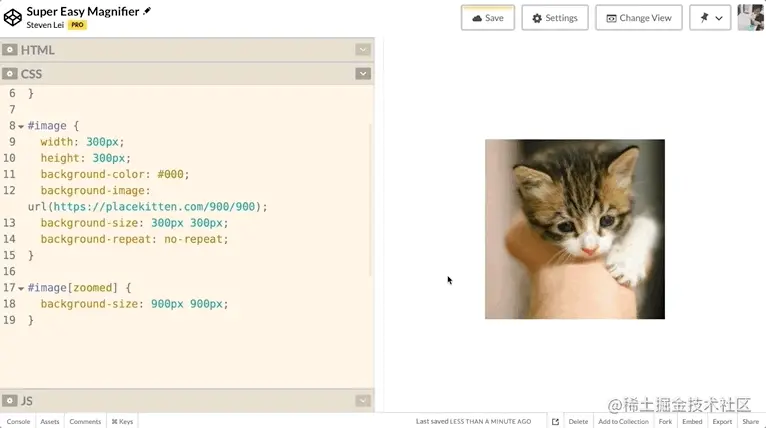Click the #000 color value
766x428 pixels.
click(170, 174)
